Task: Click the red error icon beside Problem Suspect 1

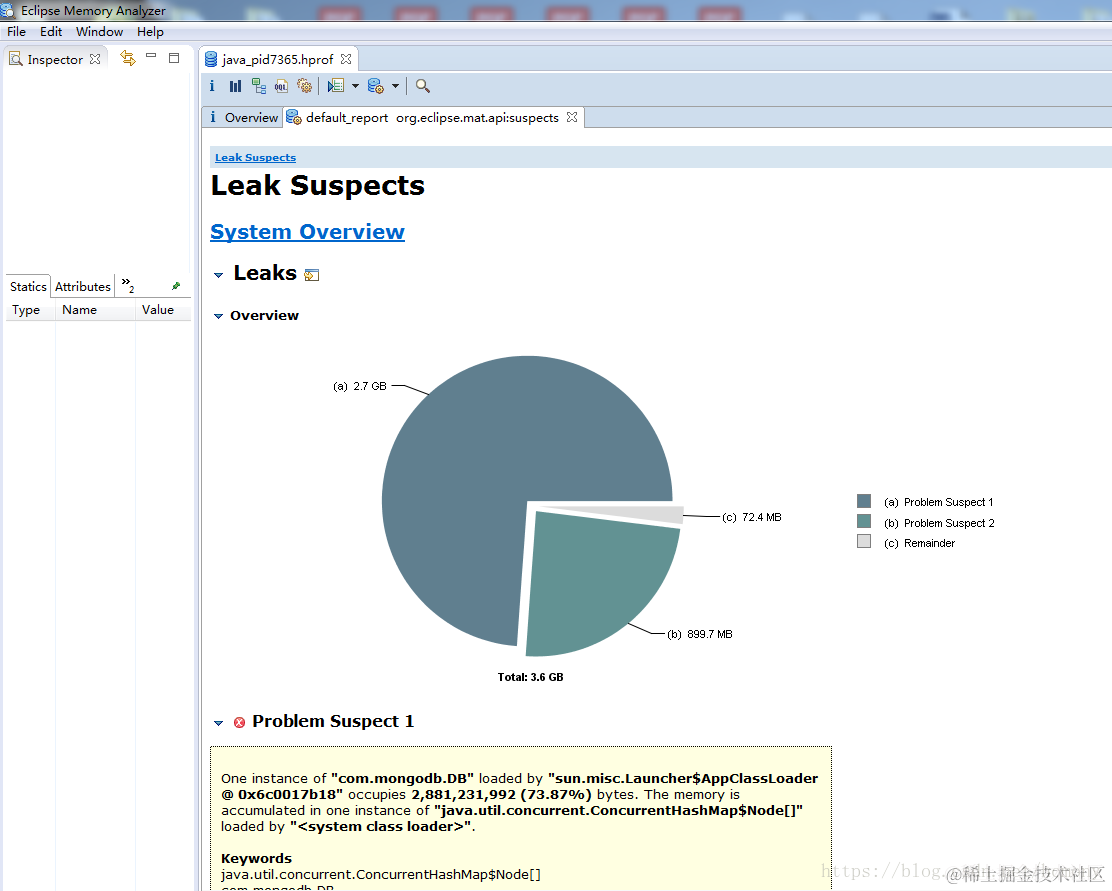Action: tap(240, 722)
